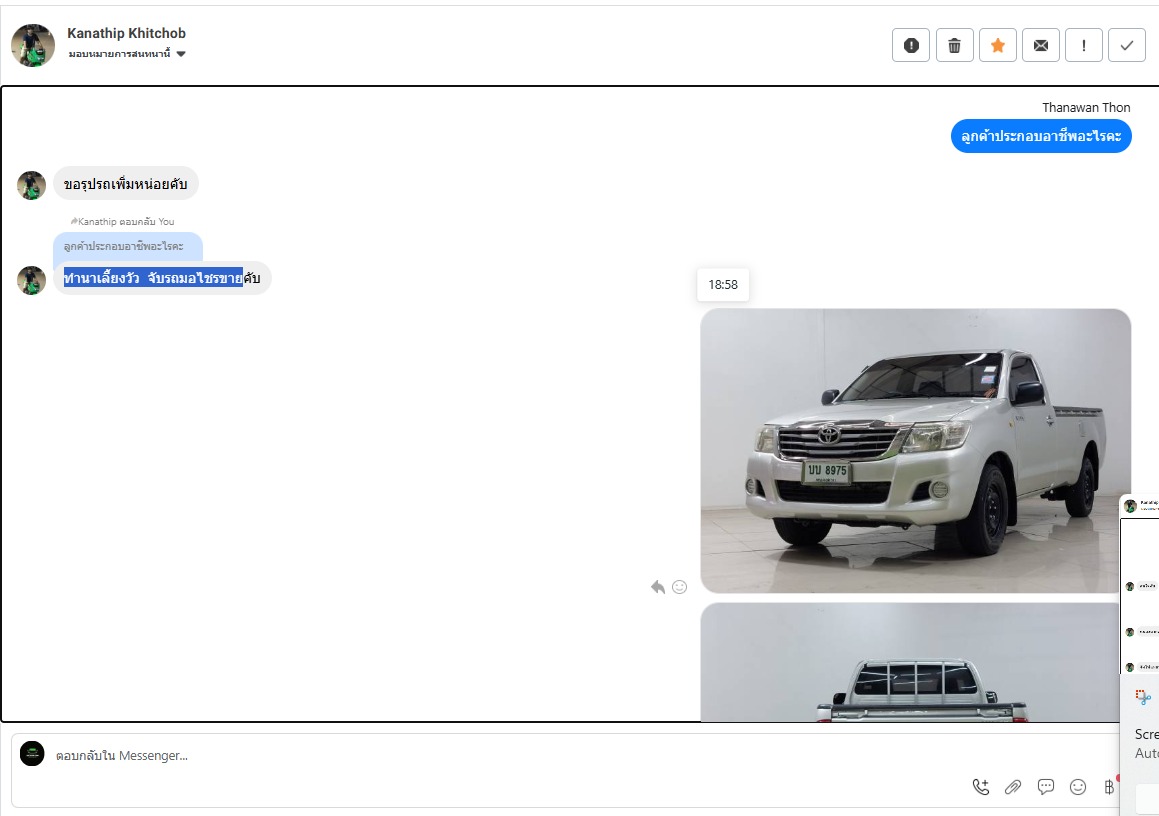Delete conversation with the trash icon

[x=954, y=45]
